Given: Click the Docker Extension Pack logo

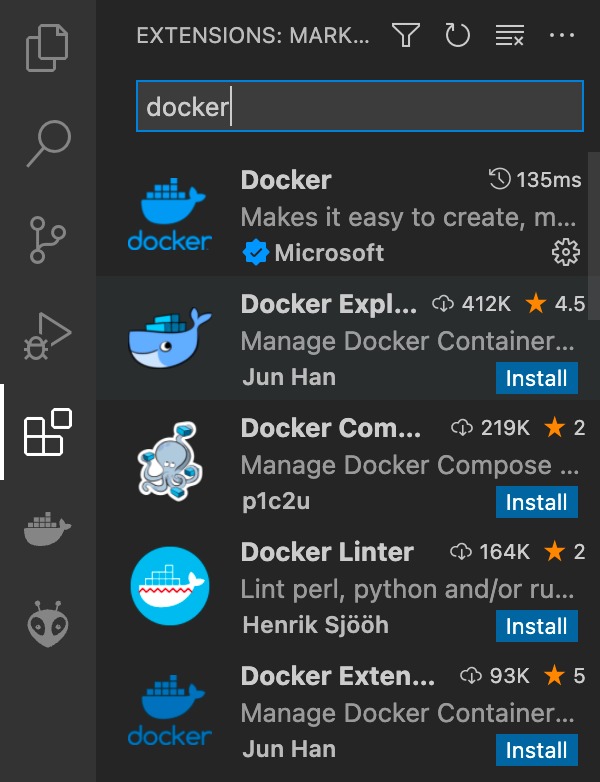Looking at the screenshot, I should tap(170, 710).
